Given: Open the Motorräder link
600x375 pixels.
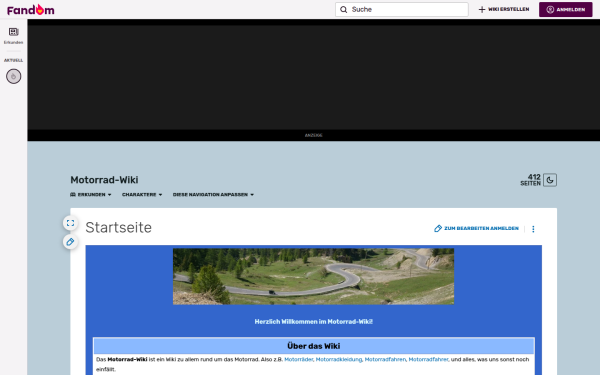Looking at the screenshot, I should (x=298, y=359).
